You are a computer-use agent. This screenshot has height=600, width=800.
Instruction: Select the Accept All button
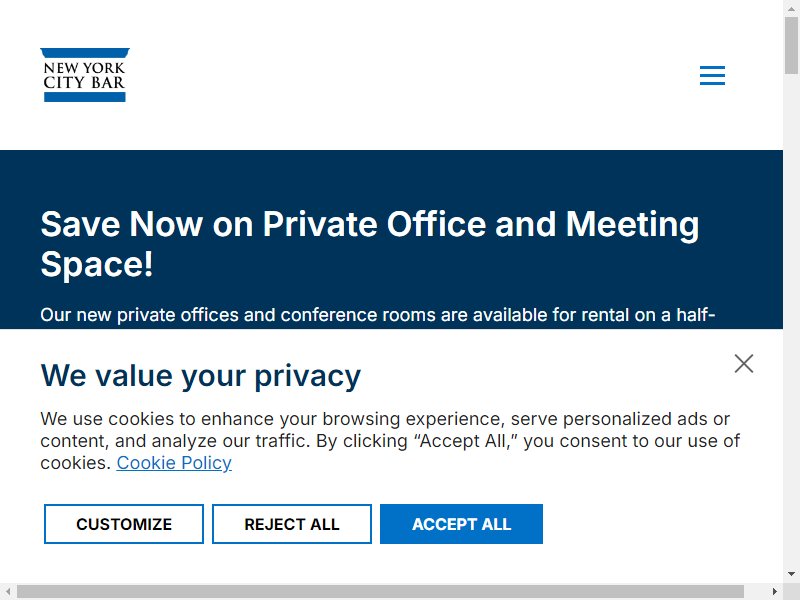[461, 524]
